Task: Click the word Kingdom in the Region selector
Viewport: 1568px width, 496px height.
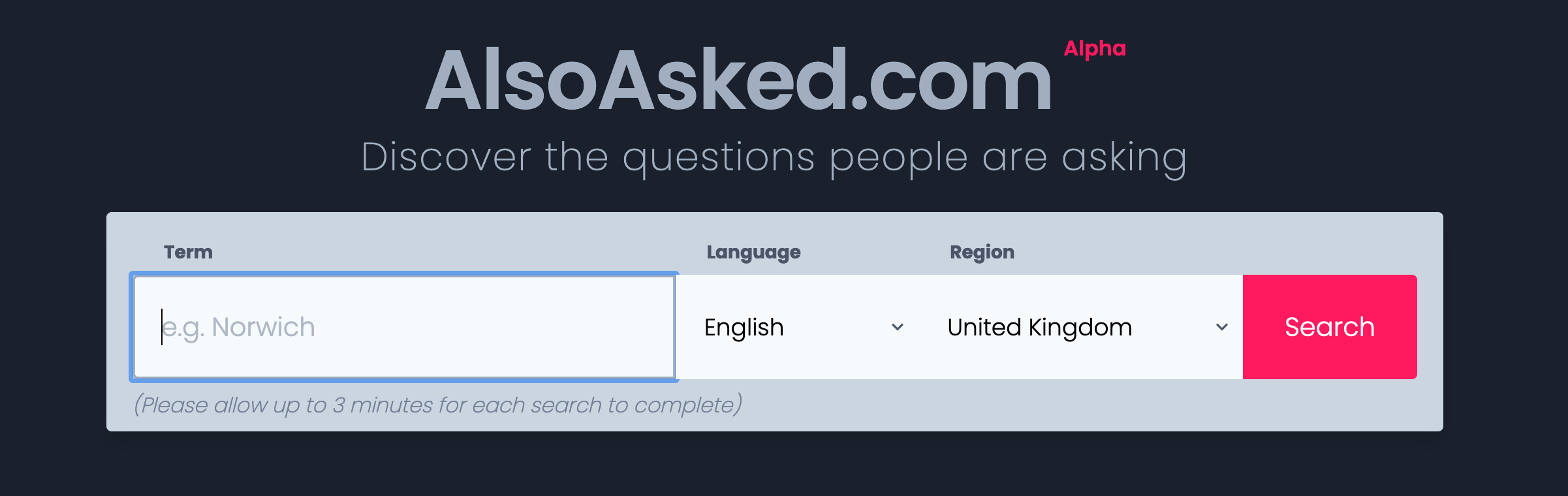Action: point(1080,328)
